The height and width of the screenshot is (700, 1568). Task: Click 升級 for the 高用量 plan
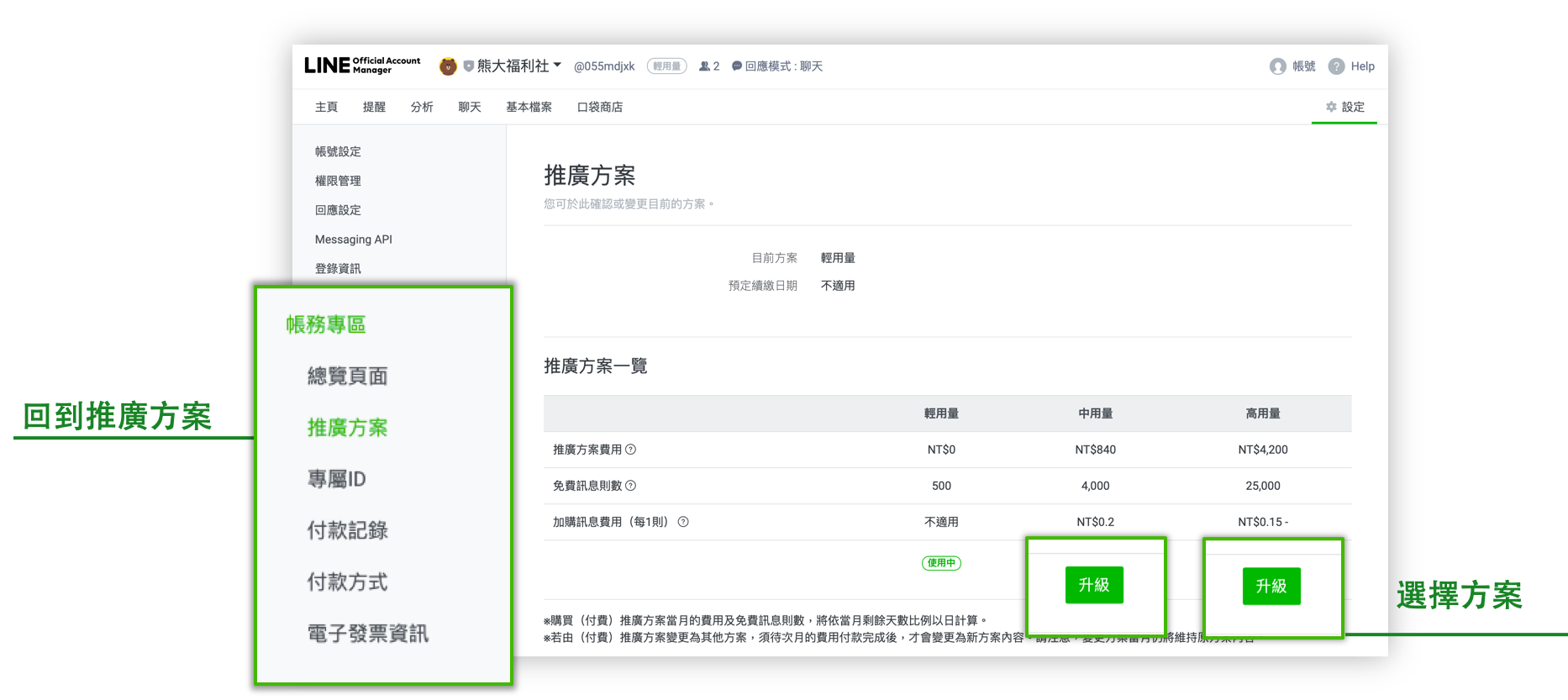click(x=1271, y=586)
